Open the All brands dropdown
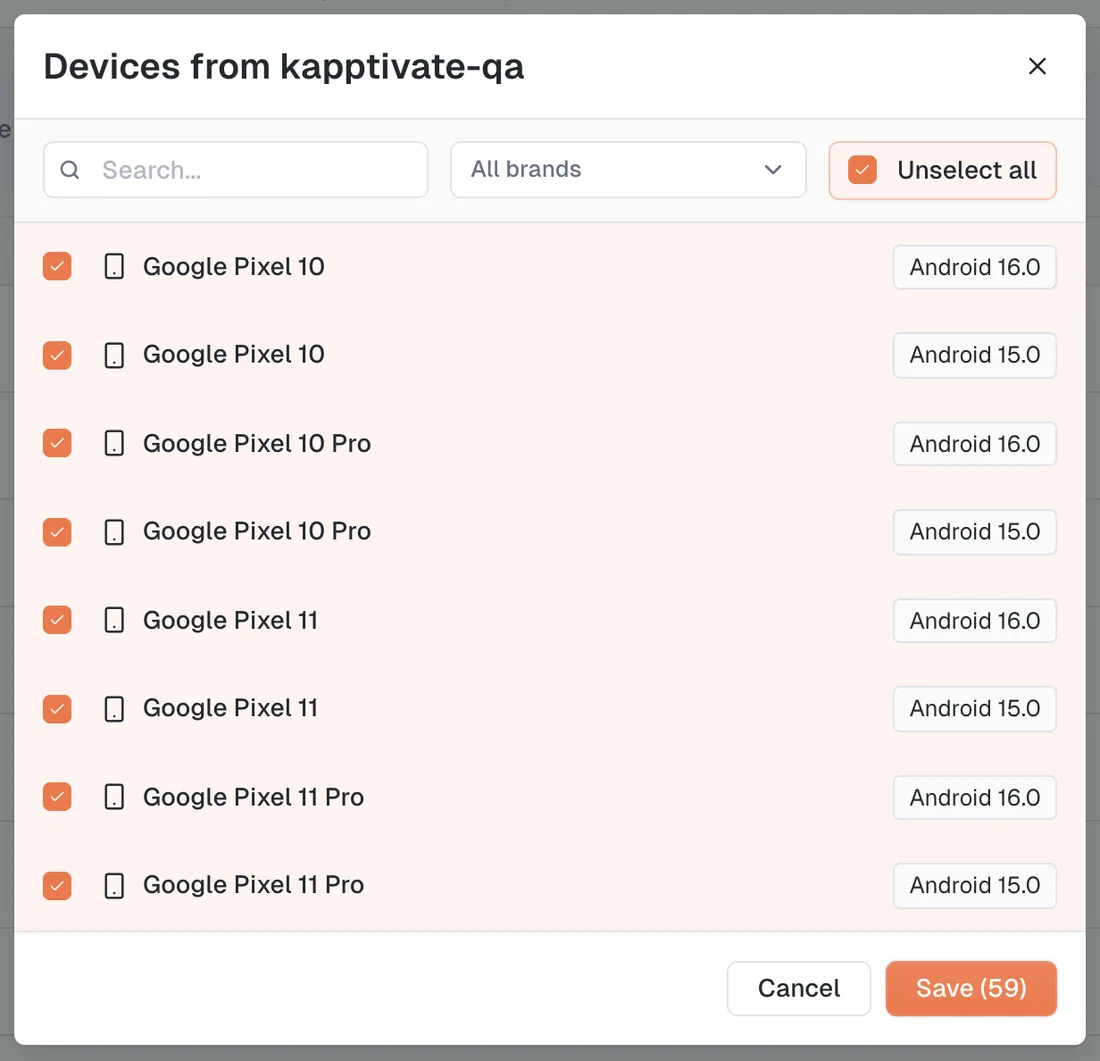Image resolution: width=1100 pixels, height=1061 pixels. pyautogui.click(x=628, y=170)
